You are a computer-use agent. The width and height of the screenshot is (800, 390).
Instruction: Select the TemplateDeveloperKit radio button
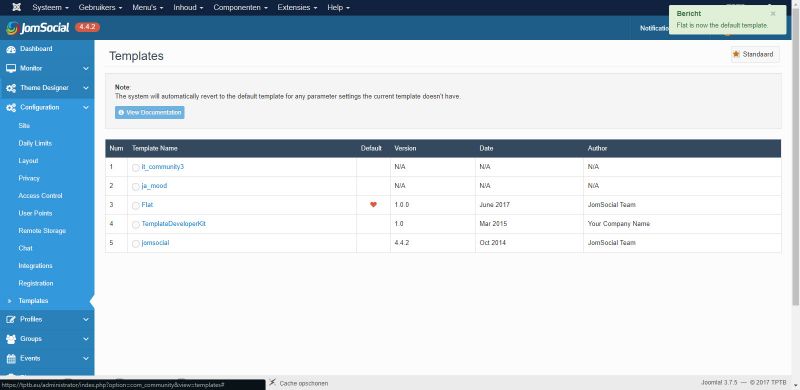pyautogui.click(x=136, y=225)
